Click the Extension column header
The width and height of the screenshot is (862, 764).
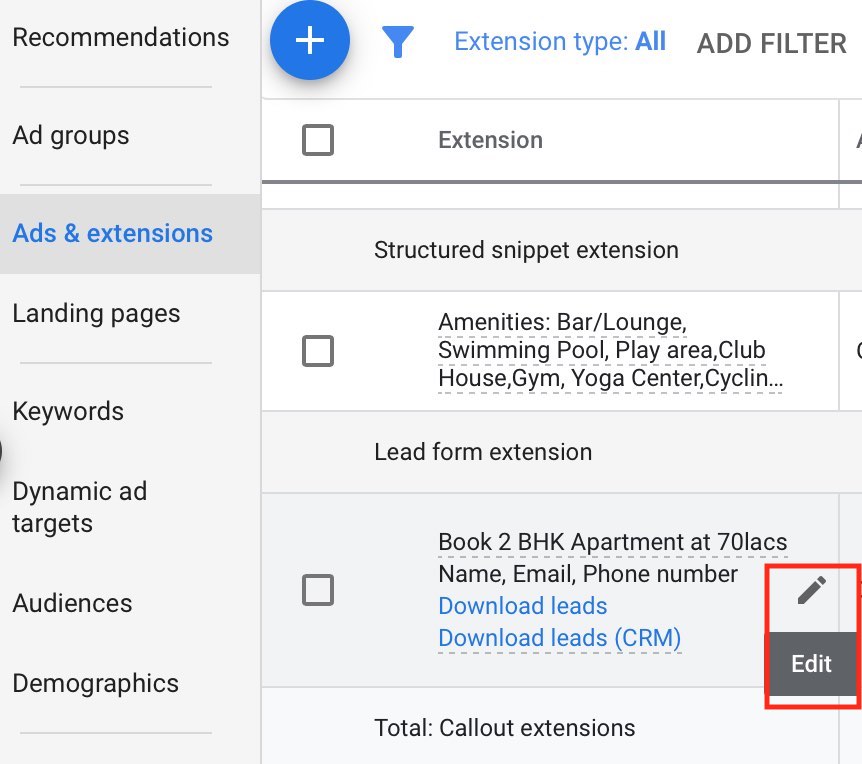490,140
